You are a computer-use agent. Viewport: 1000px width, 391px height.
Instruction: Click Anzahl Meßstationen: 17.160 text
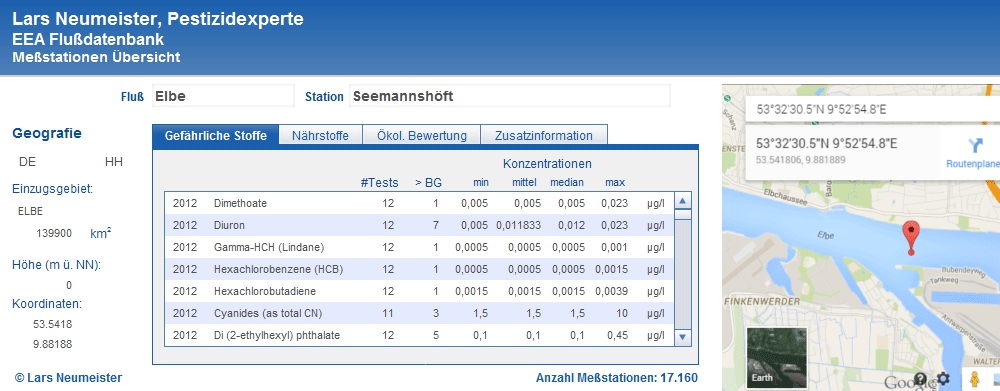click(x=617, y=378)
